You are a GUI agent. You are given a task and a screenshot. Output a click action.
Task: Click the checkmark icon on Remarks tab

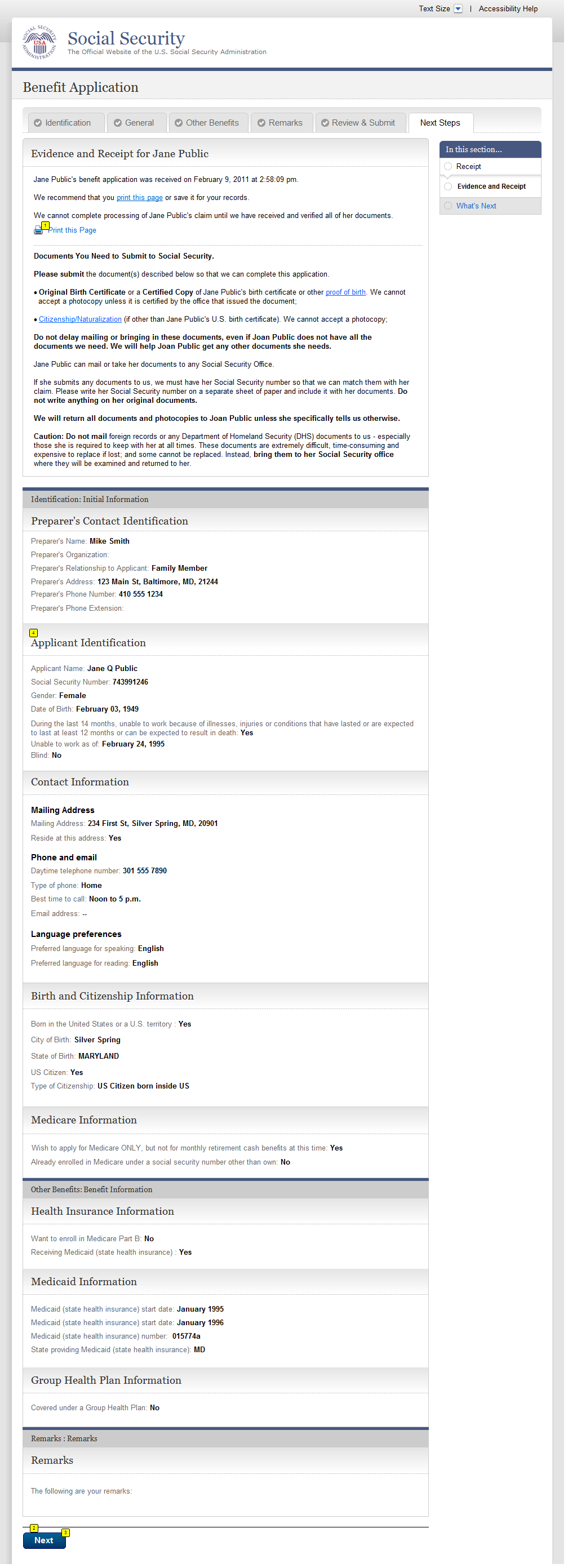(261, 123)
